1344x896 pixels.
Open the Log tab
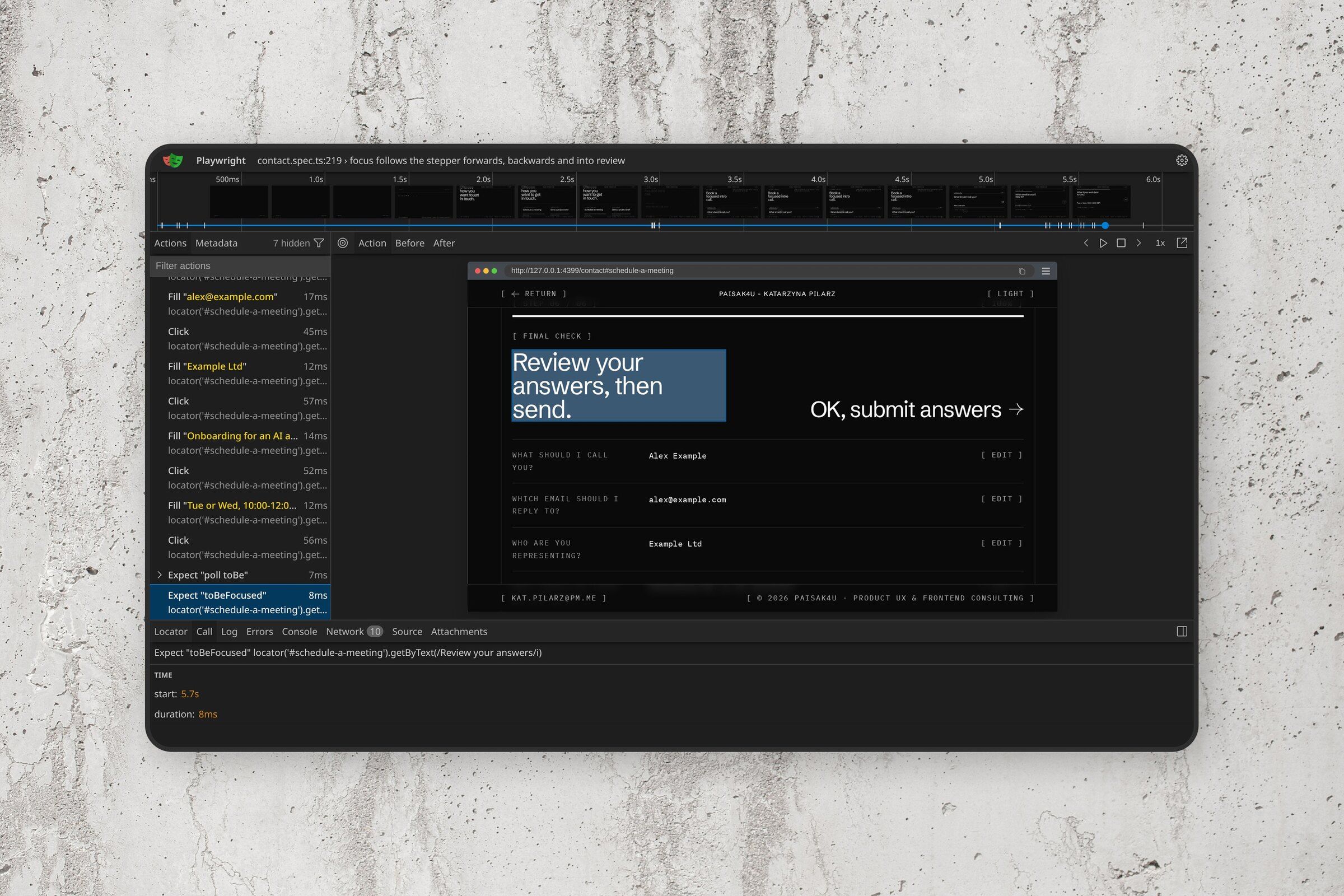[229, 632]
